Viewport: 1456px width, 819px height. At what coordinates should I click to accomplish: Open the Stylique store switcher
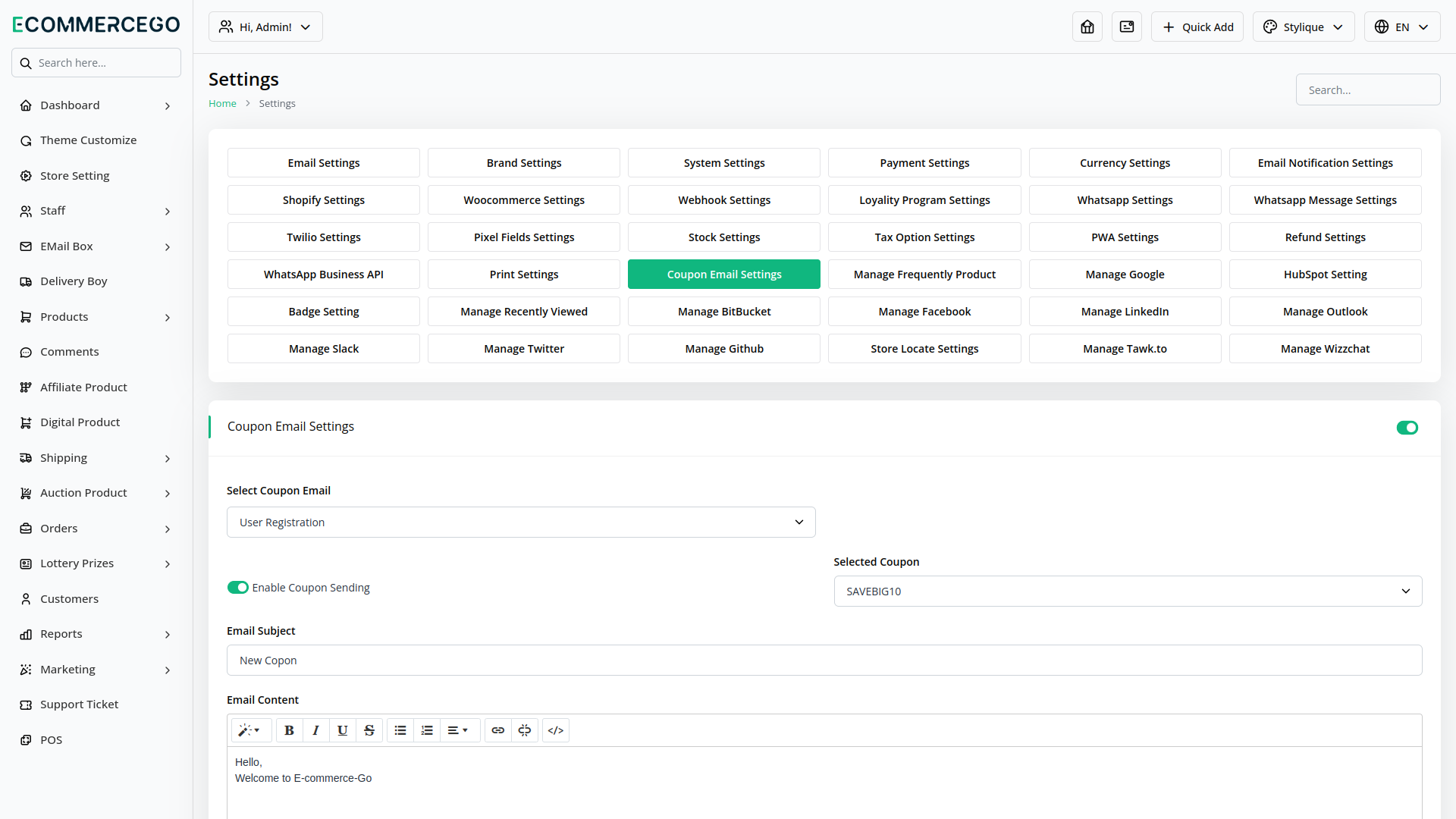(1304, 27)
